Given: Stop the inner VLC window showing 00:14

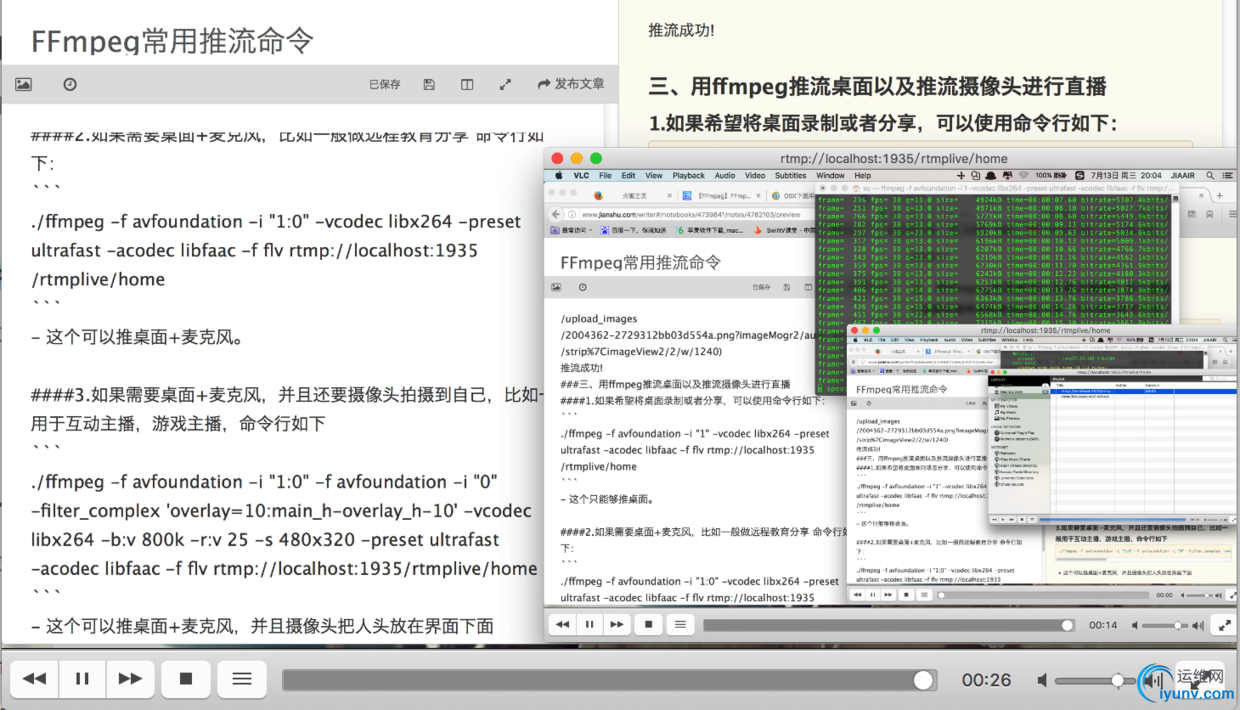Looking at the screenshot, I should tap(649, 625).
